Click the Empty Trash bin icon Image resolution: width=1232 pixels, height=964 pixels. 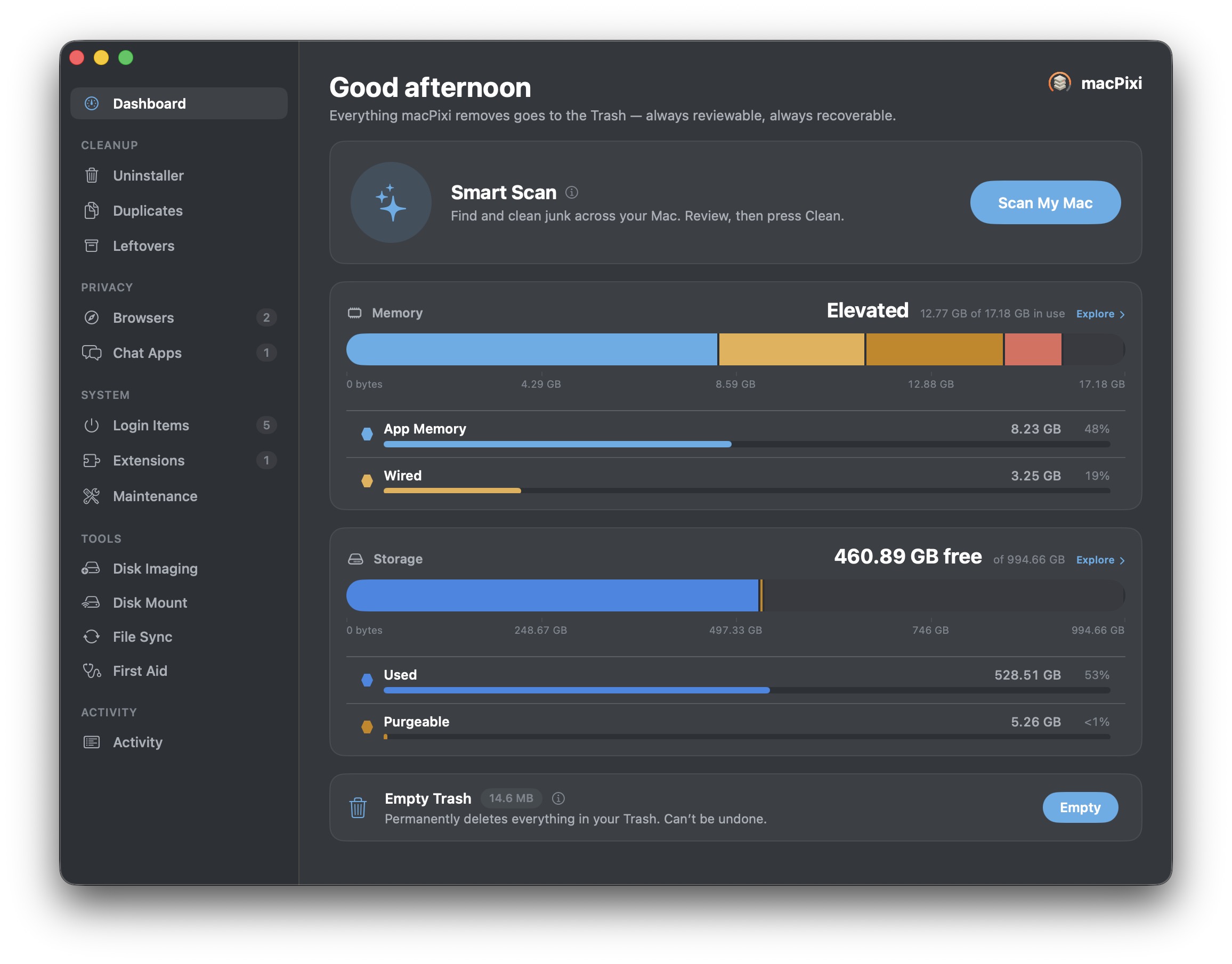click(x=358, y=807)
